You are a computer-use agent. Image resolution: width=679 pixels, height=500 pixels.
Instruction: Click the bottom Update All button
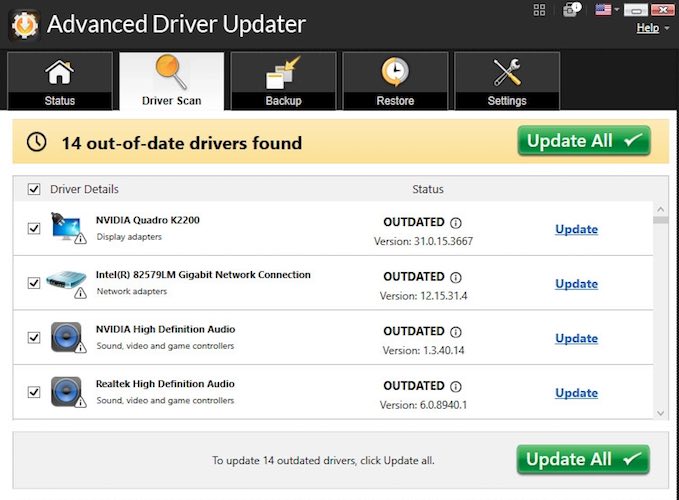click(x=583, y=459)
